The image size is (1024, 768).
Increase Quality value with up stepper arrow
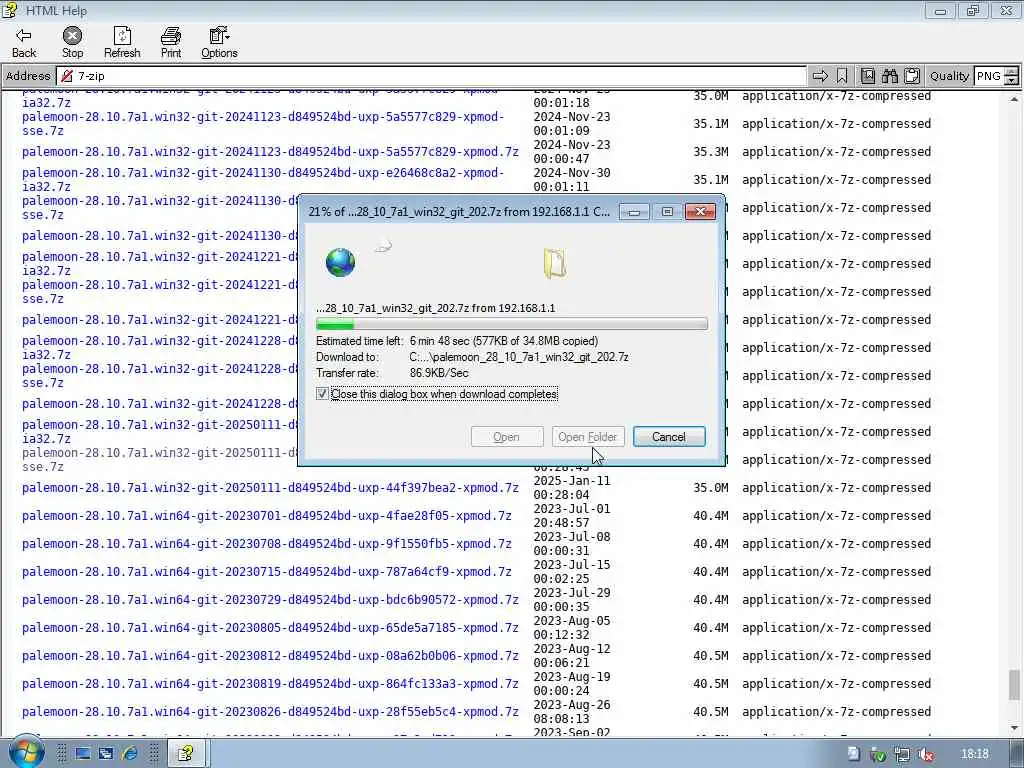click(x=1011, y=72)
